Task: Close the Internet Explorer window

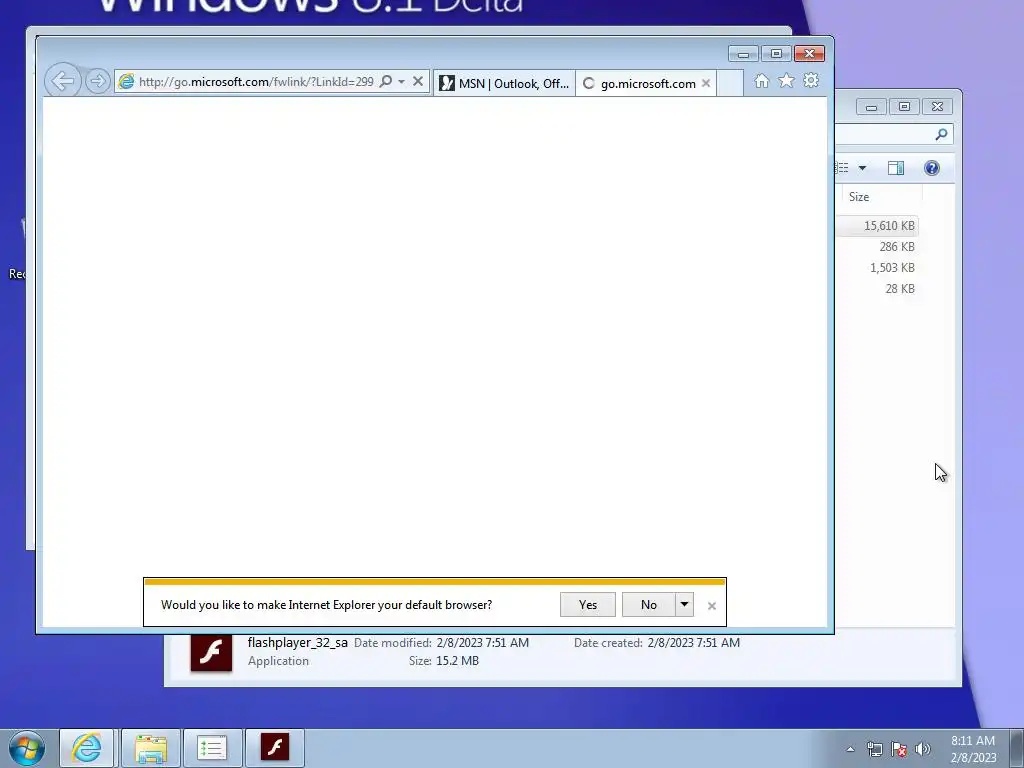Action: click(x=810, y=54)
